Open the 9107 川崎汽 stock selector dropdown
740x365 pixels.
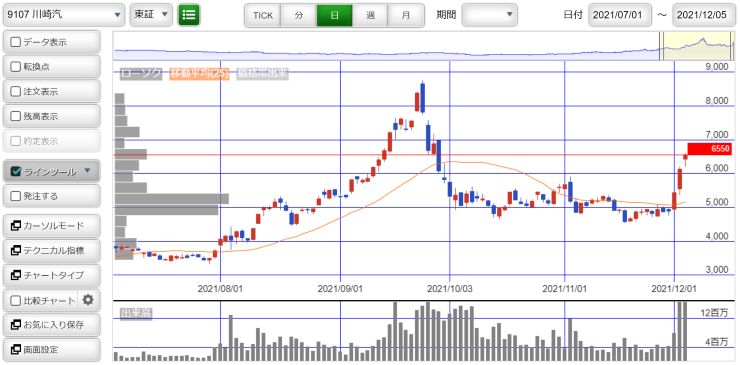pos(64,15)
